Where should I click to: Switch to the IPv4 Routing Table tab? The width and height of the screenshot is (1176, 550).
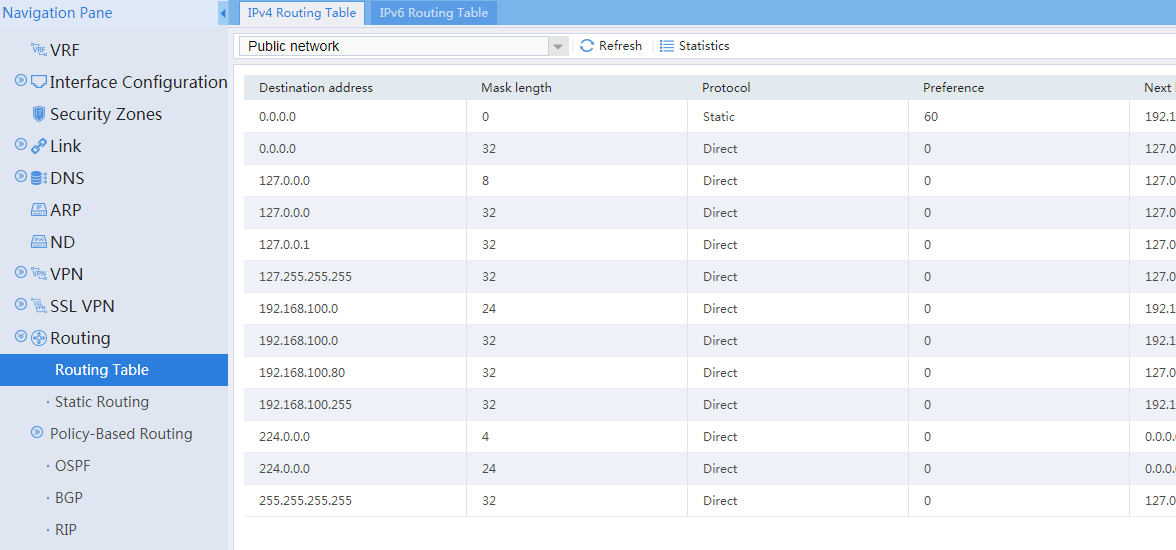pyautogui.click(x=302, y=13)
